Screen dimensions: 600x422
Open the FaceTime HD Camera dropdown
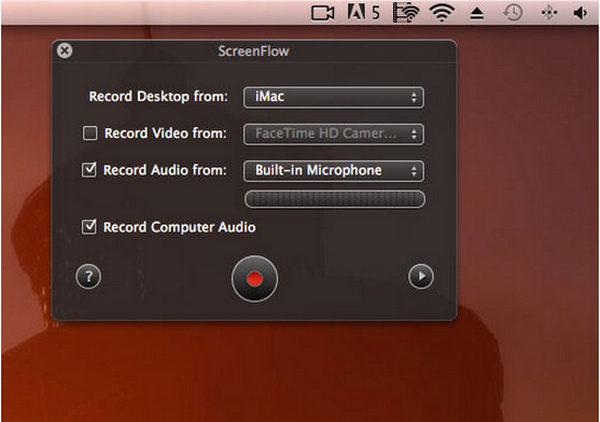(333, 134)
